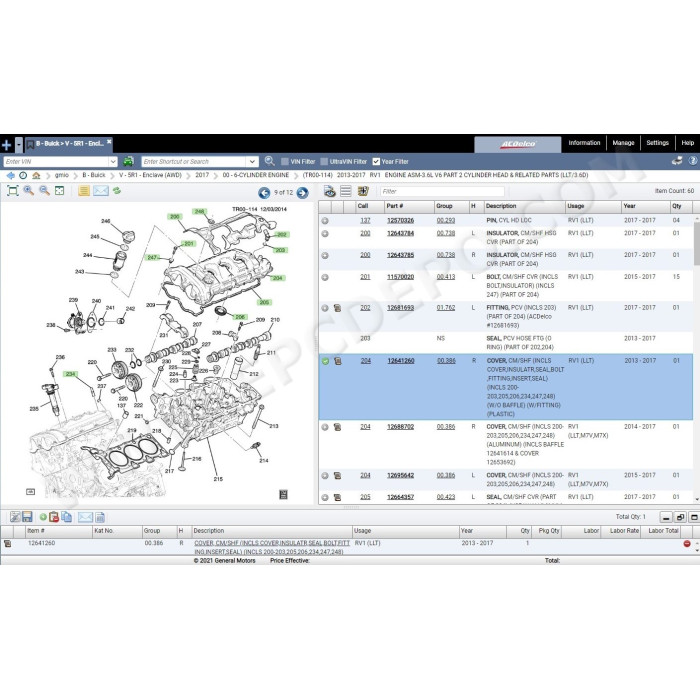Click the green vehicle lookup icon

pyautogui.click(x=129, y=161)
